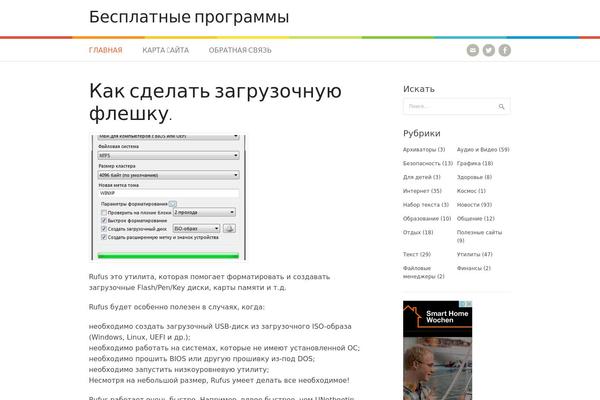Image resolution: width=600 pixels, height=400 pixels.
Task: Go to ГЛАВНАЯ menu item
Action: tap(106, 50)
